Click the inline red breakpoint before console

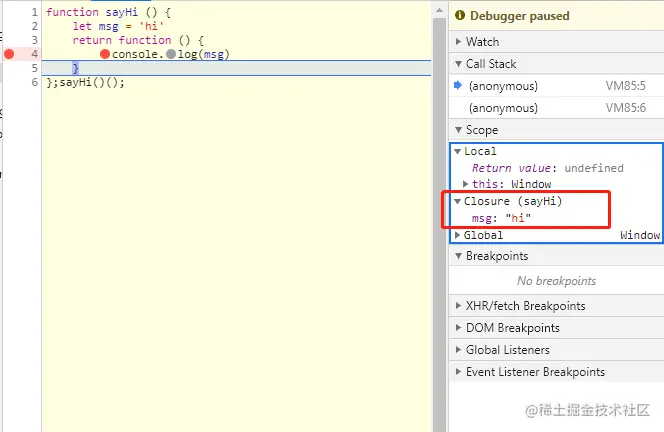[105, 54]
